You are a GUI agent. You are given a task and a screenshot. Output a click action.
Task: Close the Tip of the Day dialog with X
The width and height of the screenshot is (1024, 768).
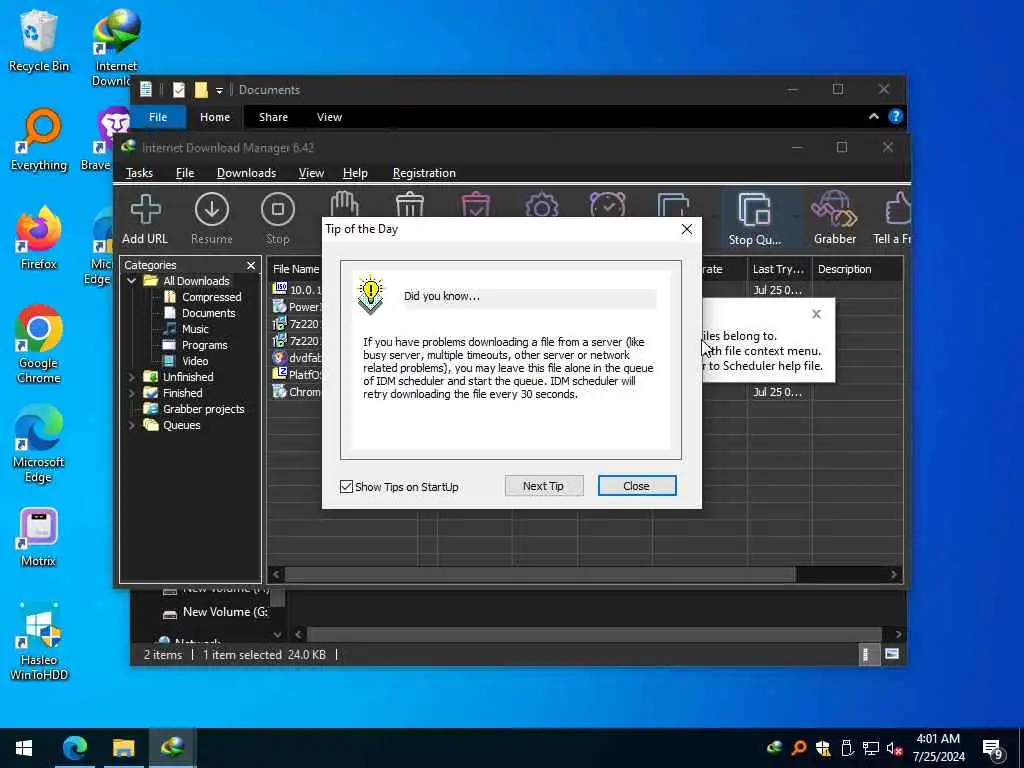coord(686,229)
